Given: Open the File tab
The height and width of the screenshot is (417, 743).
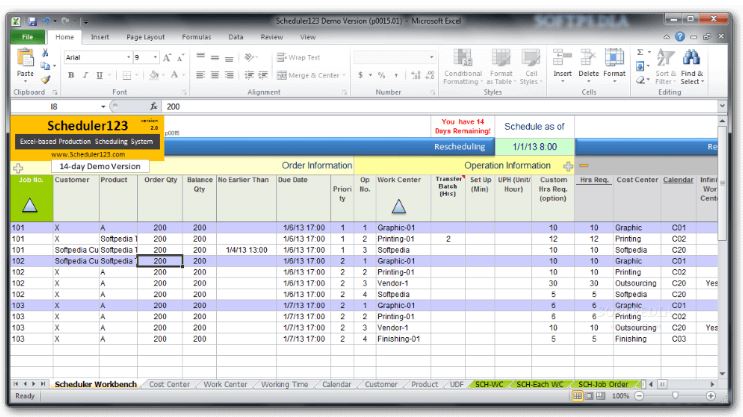Looking at the screenshot, I should pos(27,37).
